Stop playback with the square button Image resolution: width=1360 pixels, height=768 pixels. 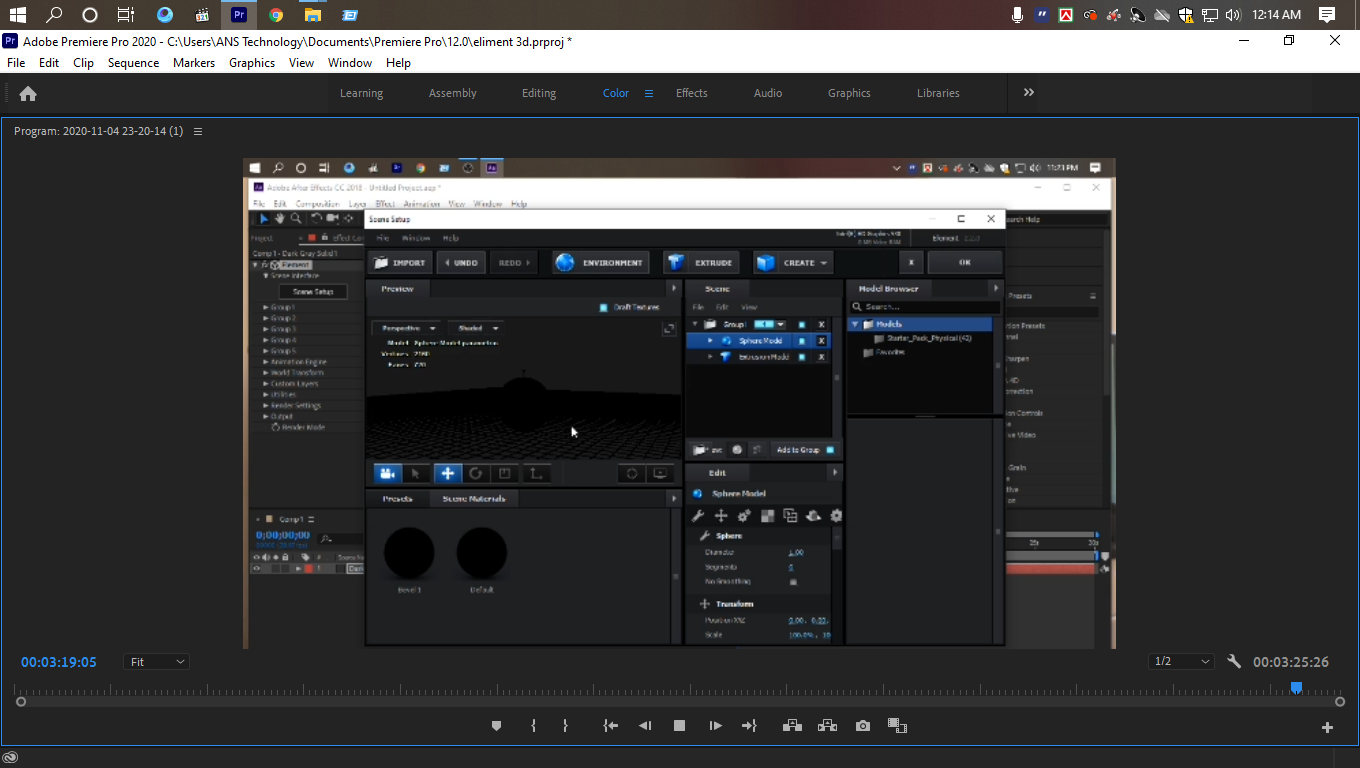[679, 726]
